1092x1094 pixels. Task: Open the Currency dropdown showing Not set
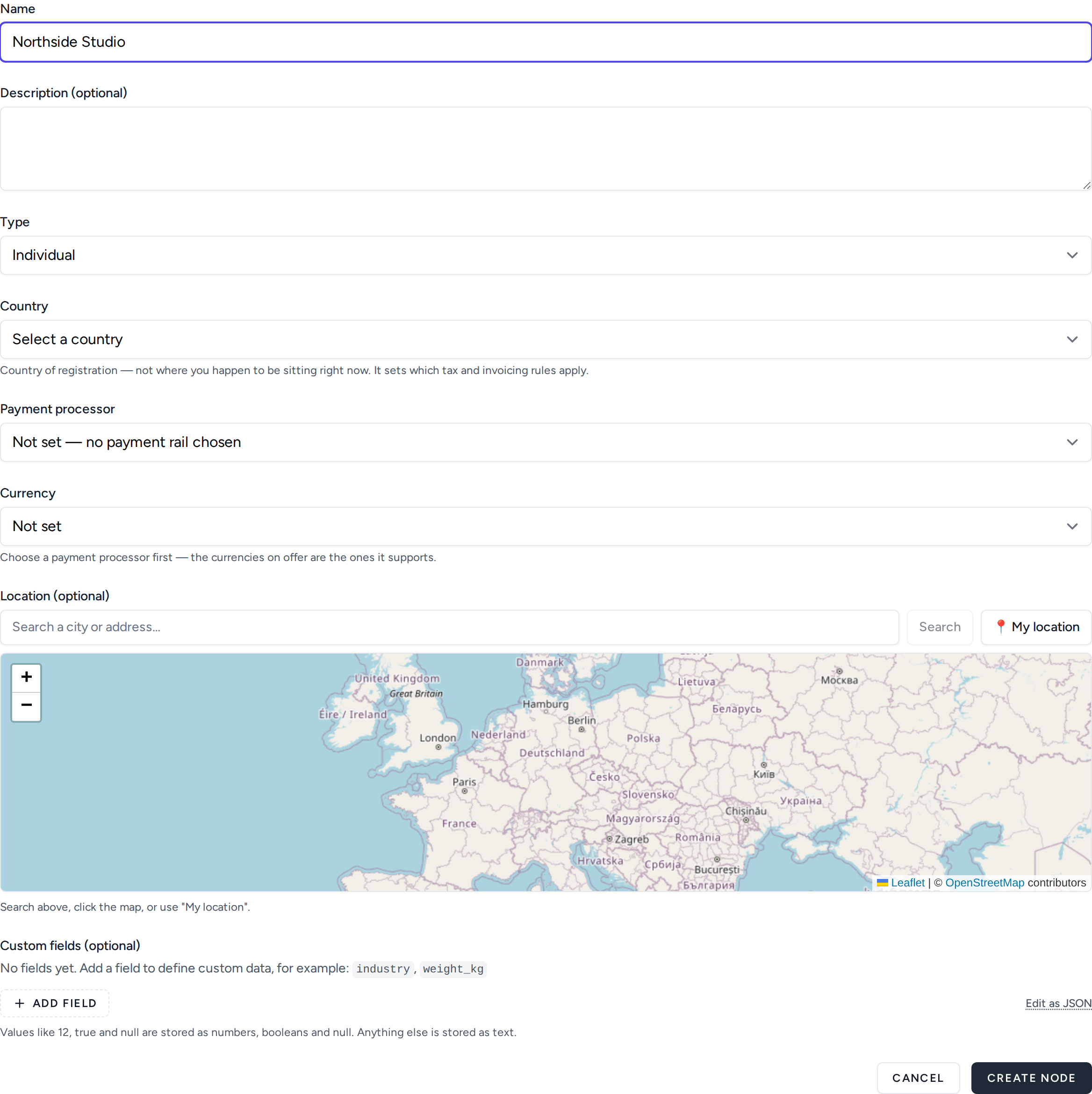pos(546,526)
